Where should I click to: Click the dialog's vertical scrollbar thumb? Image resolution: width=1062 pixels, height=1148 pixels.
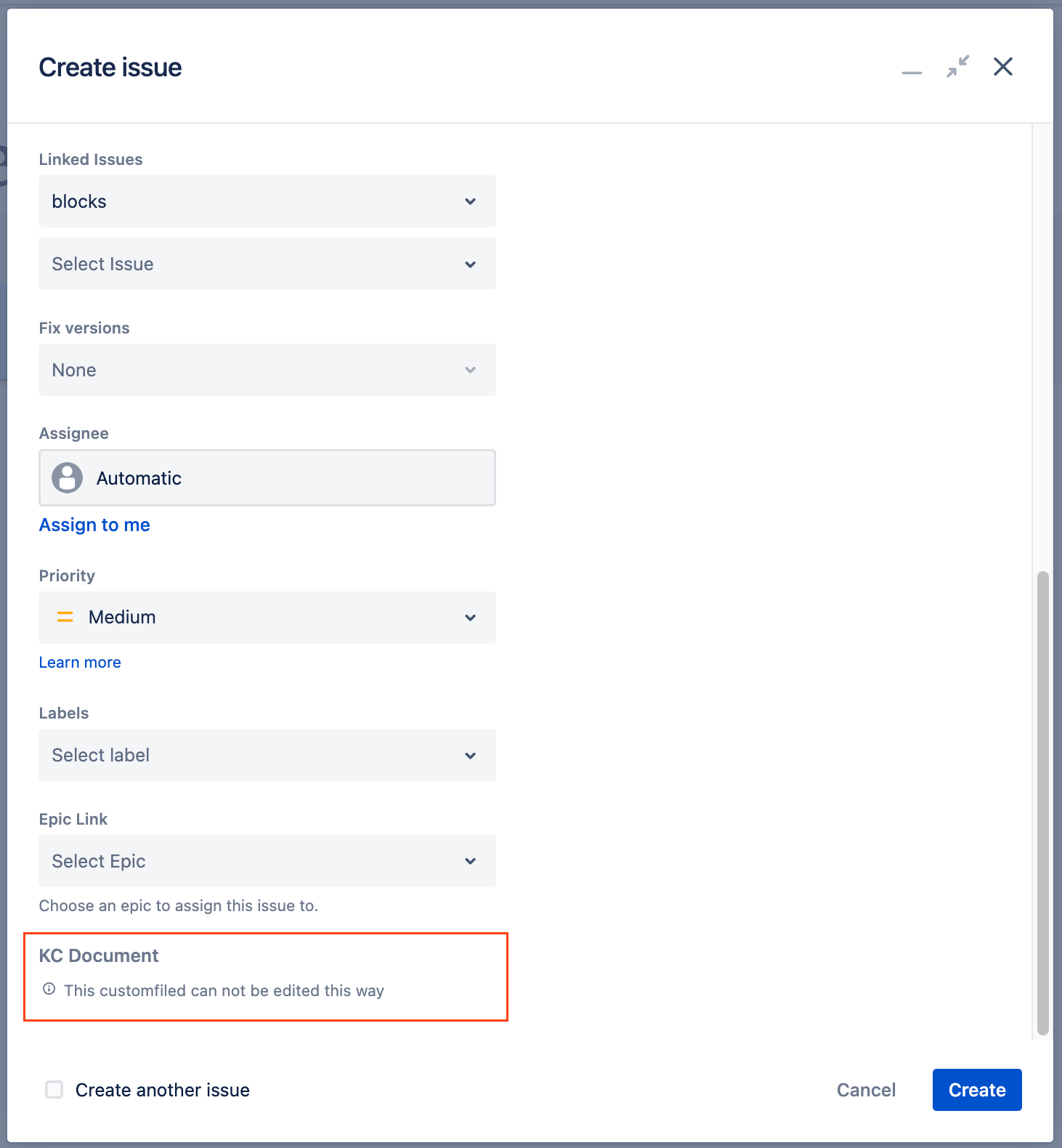click(x=1043, y=803)
